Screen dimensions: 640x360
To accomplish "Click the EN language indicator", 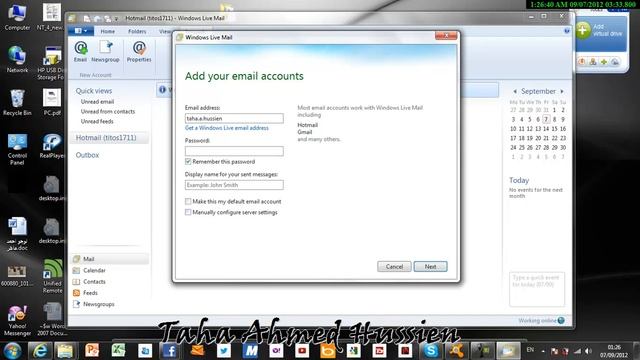I will tap(530, 350).
